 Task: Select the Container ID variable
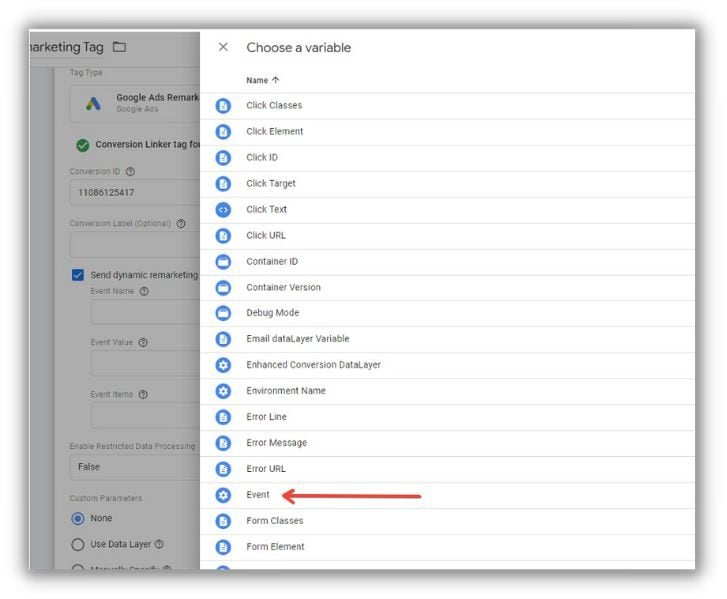(x=447, y=261)
